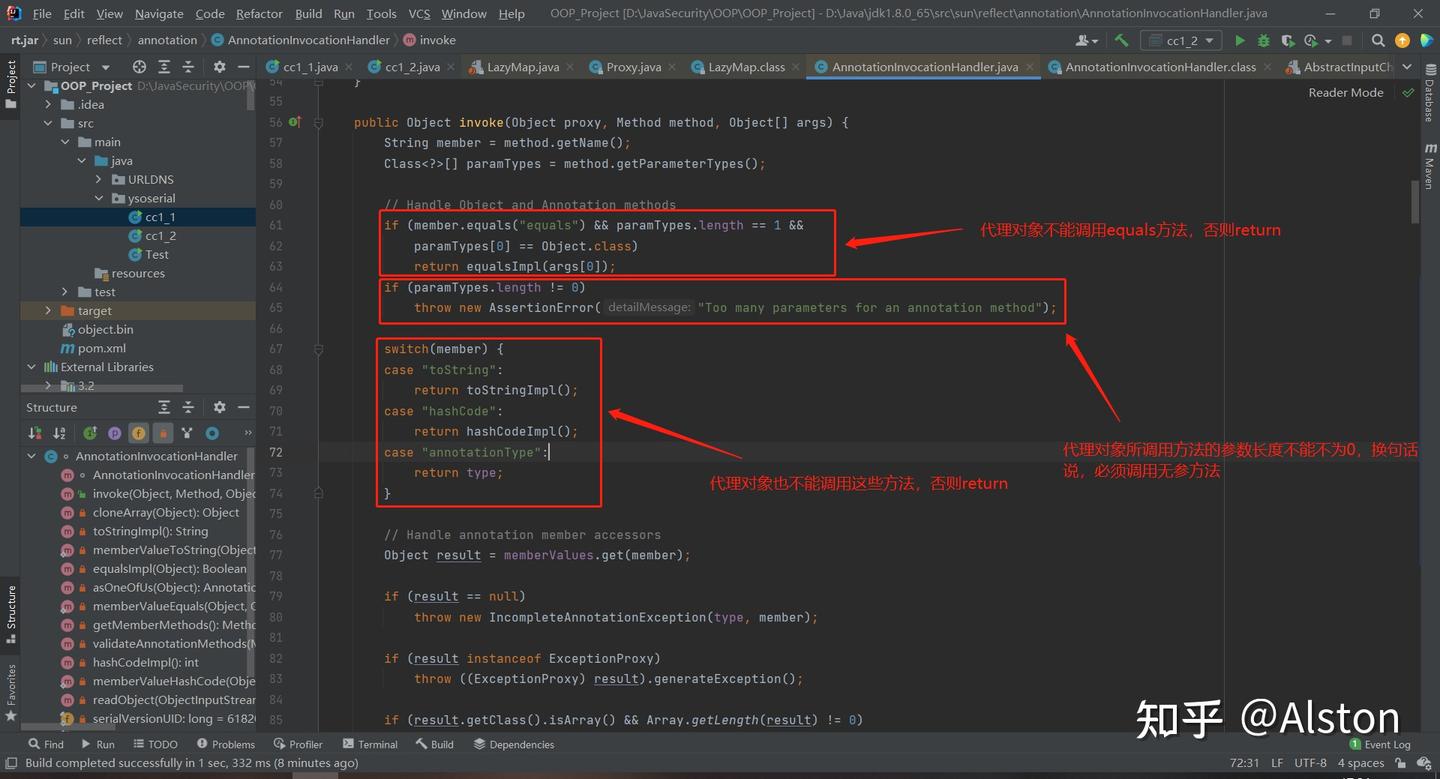Viewport: 1440px width, 779px height.
Task: Open the Database tool window
Action: coord(1429,96)
